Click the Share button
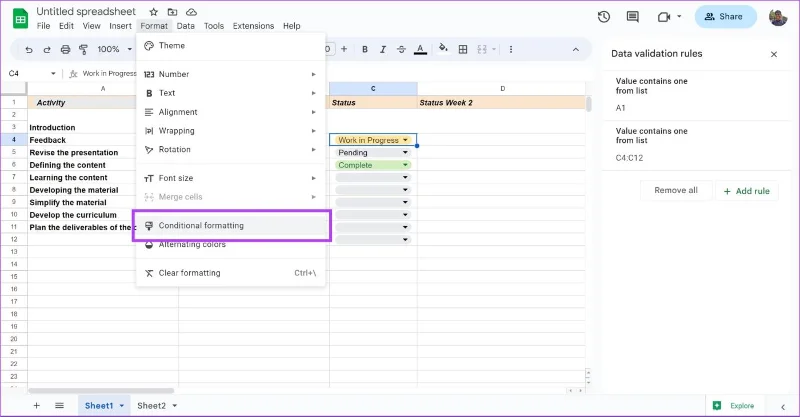 point(725,17)
